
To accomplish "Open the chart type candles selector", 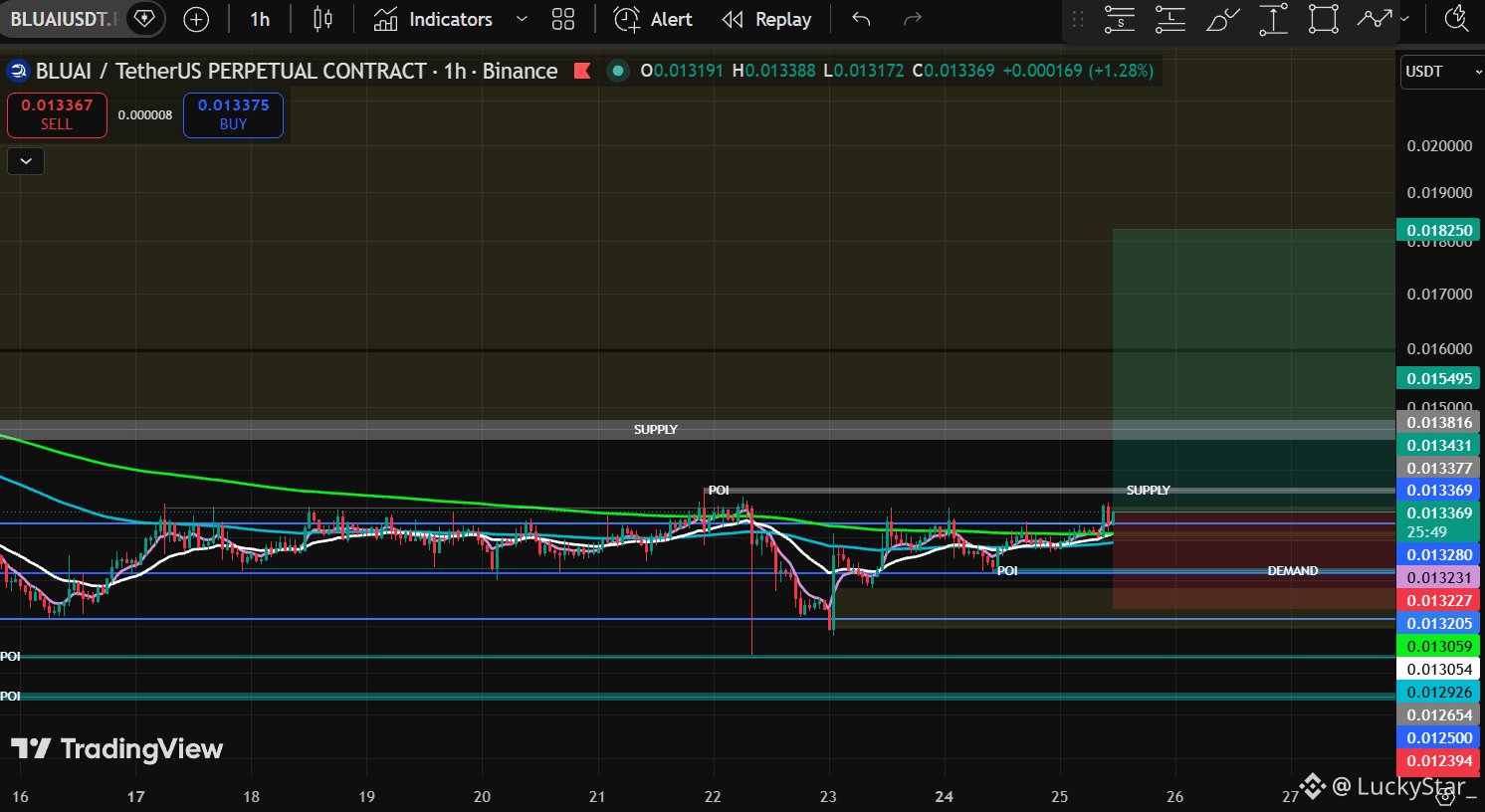I will (322, 19).
